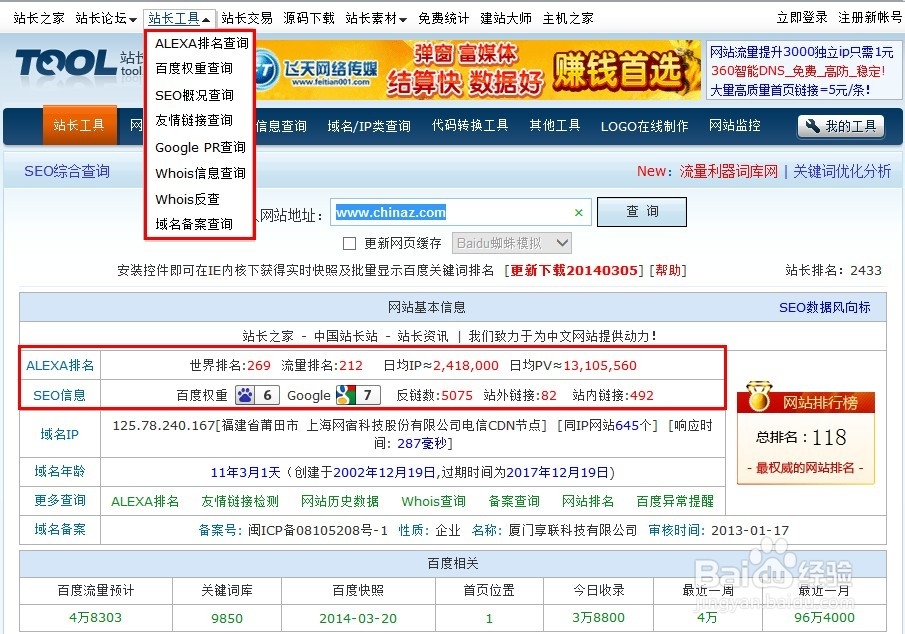This screenshot has height=634, width=905.
Task: Open the Baidu蜘蛛模拟 dropdown
Action: coord(512,243)
